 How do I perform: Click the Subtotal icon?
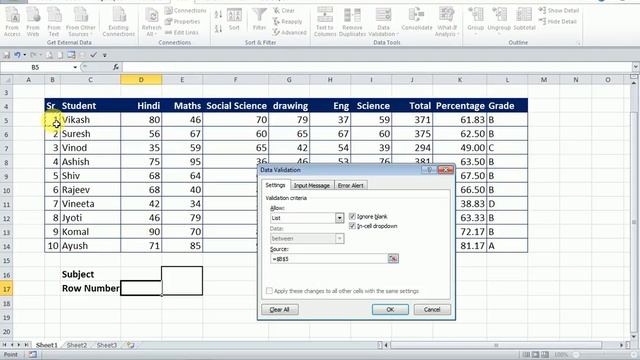pyautogui.click(x=524, y=20)
